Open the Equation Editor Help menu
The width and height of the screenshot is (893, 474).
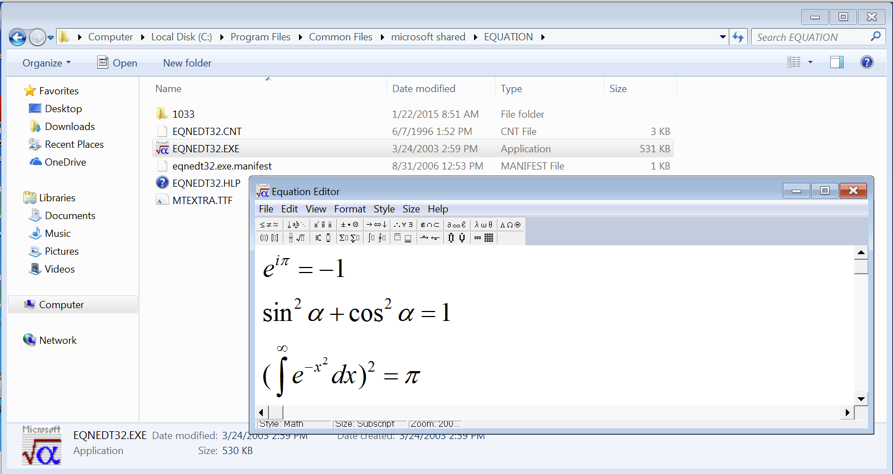(x=438, y=209)
